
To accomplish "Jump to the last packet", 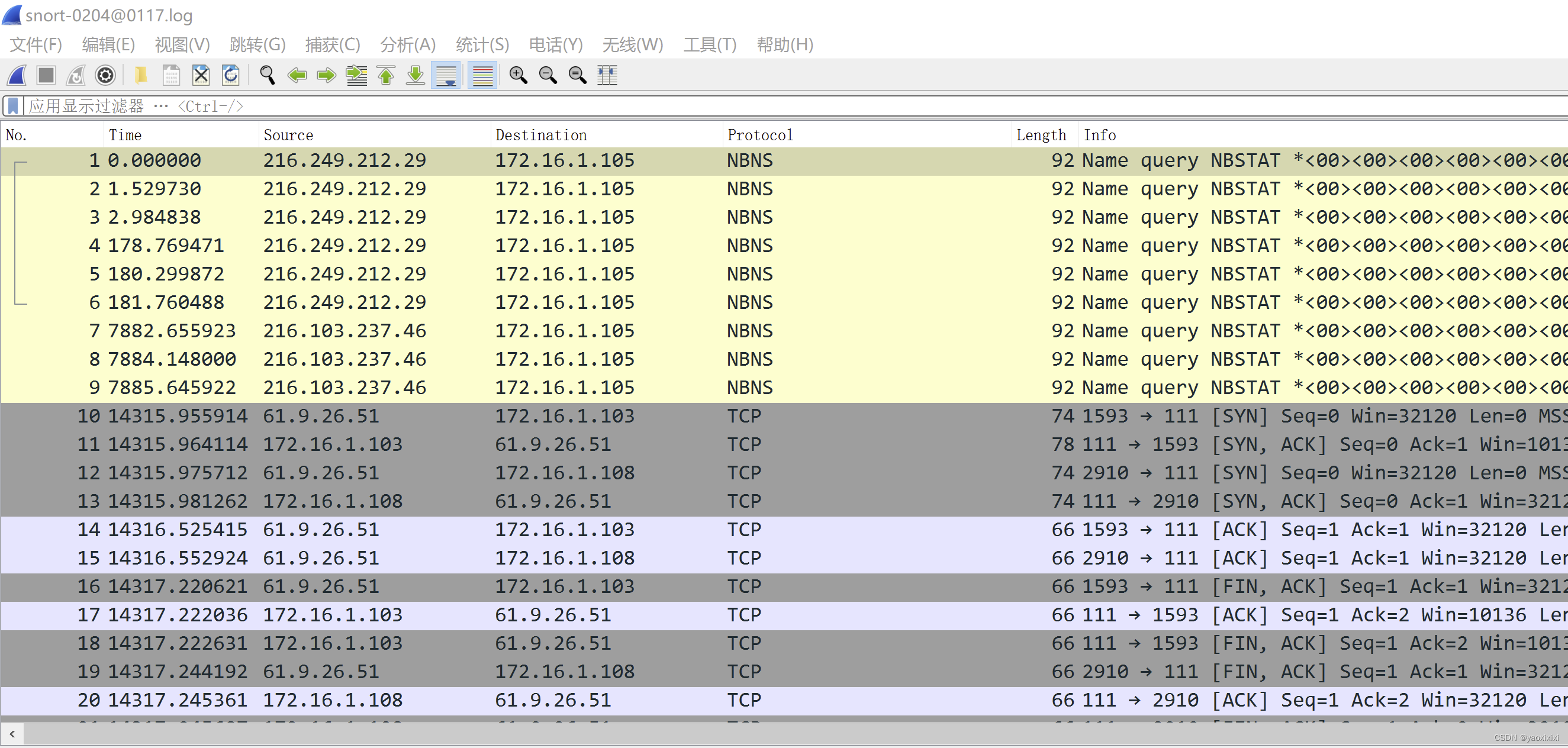I will (416, 76).
